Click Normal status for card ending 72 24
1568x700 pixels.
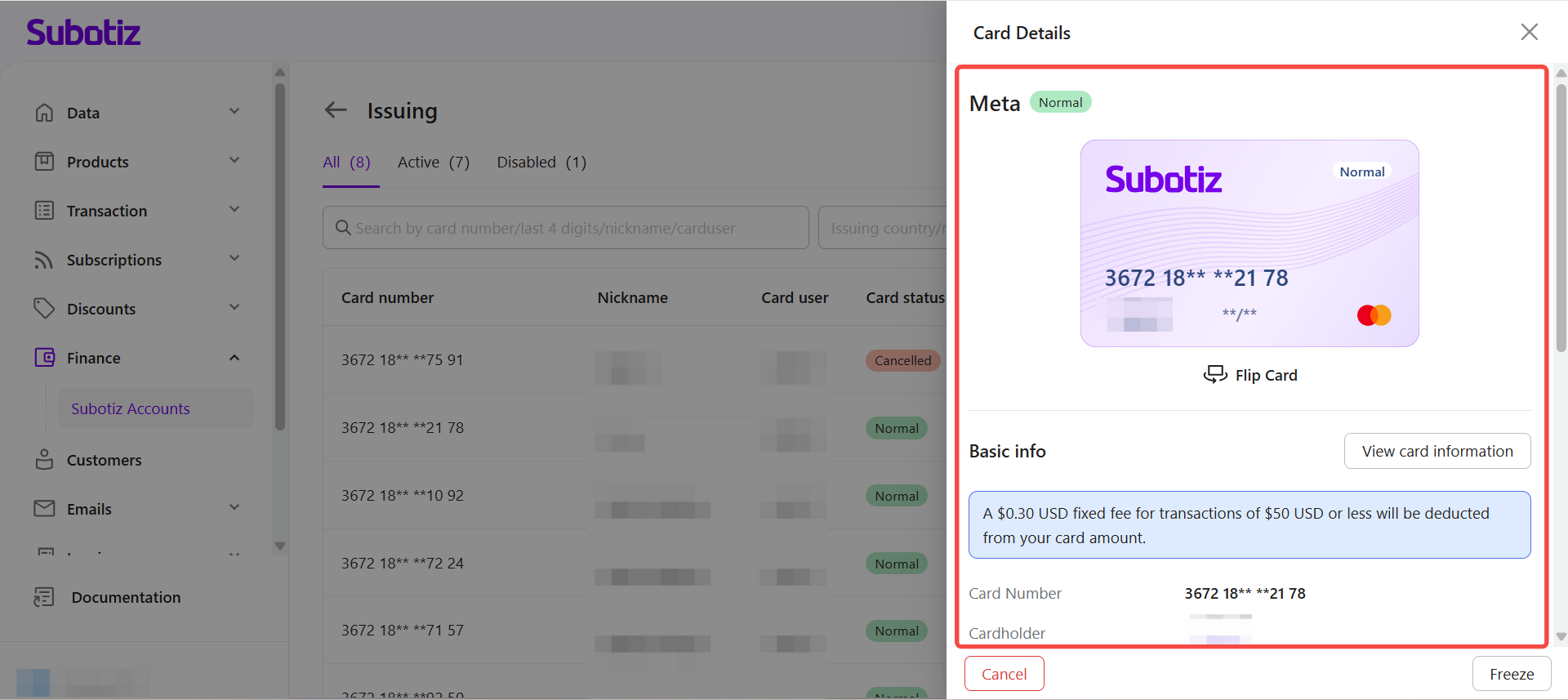(896, 564)
